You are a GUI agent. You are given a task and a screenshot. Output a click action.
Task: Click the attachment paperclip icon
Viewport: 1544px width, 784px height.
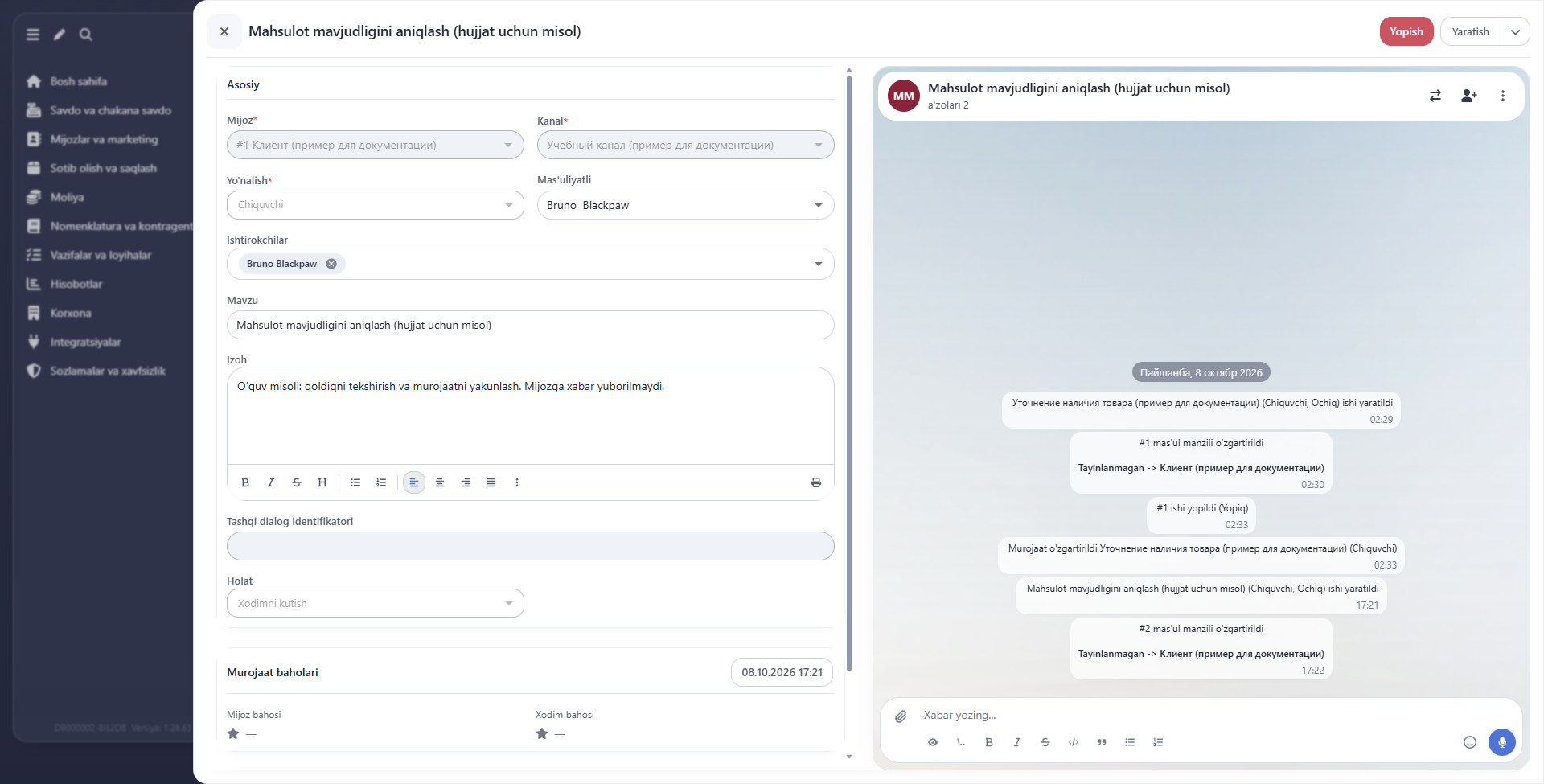click(901, 716)
